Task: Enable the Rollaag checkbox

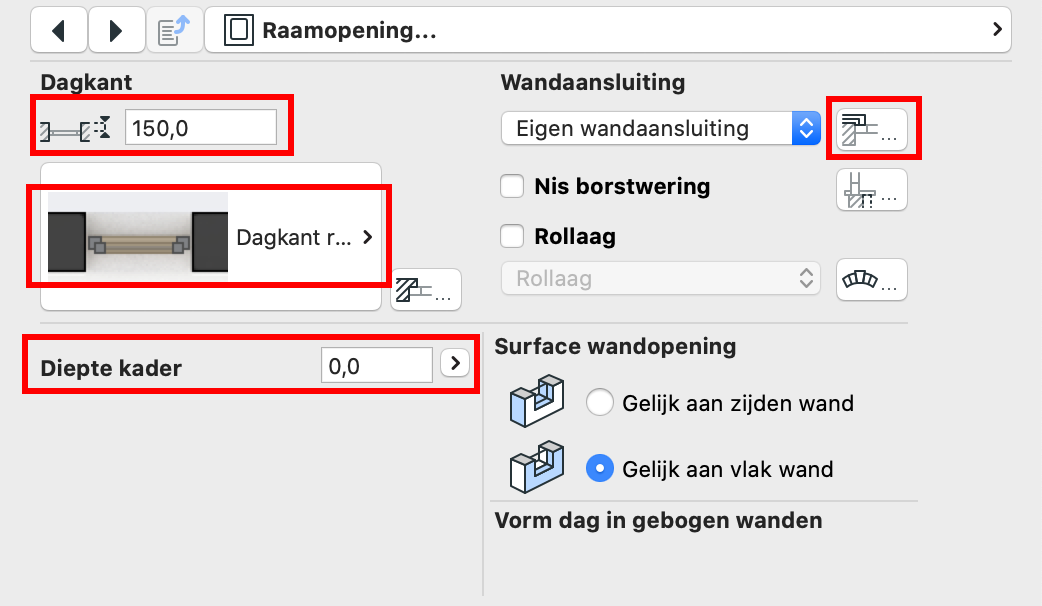Action: [x=512, y=236]
